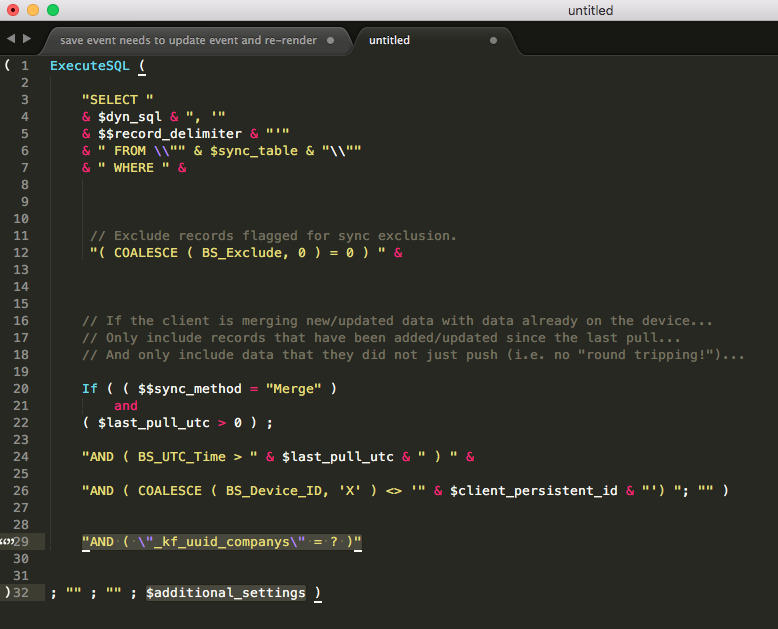Click line number 1 in the gutter
Image resolution: width=778 pixels, height=629 pixels.
click(x=25, y=65)
